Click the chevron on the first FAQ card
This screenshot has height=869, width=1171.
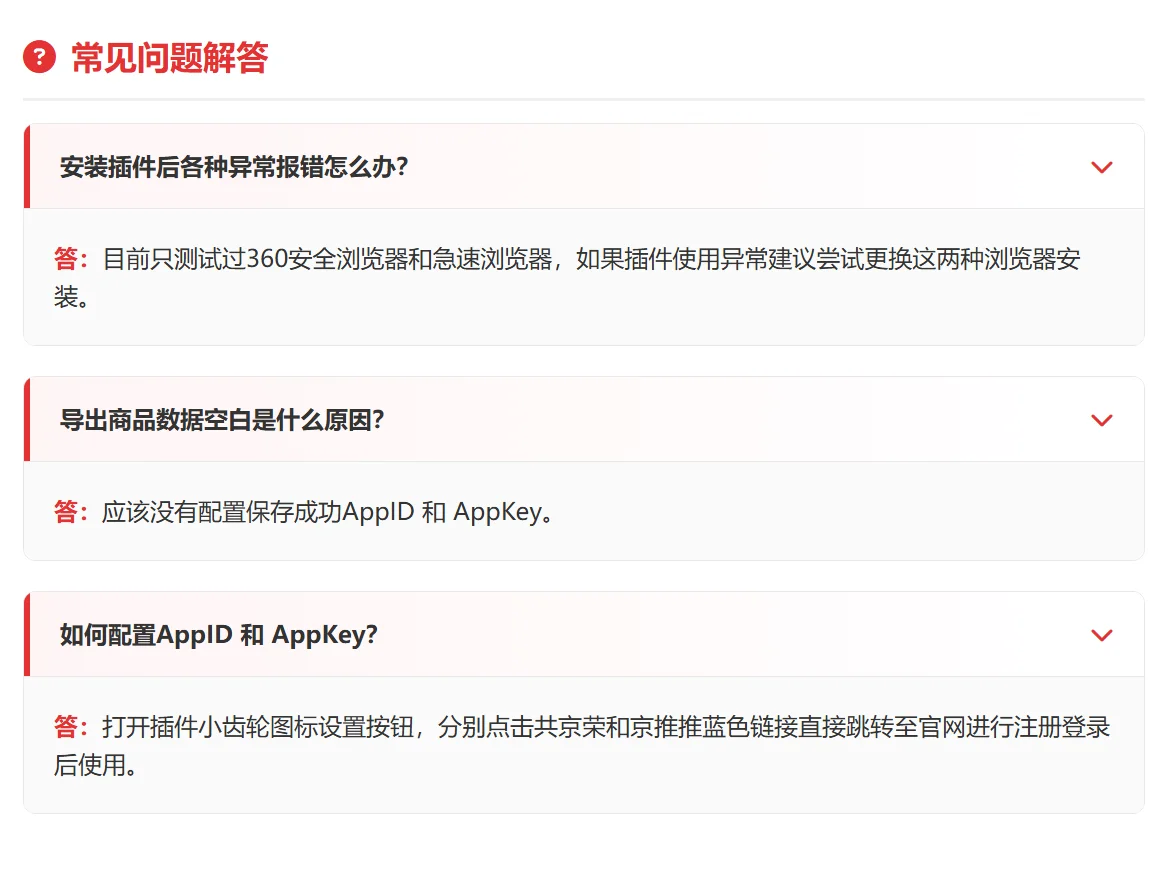[x=1102, y=167]
